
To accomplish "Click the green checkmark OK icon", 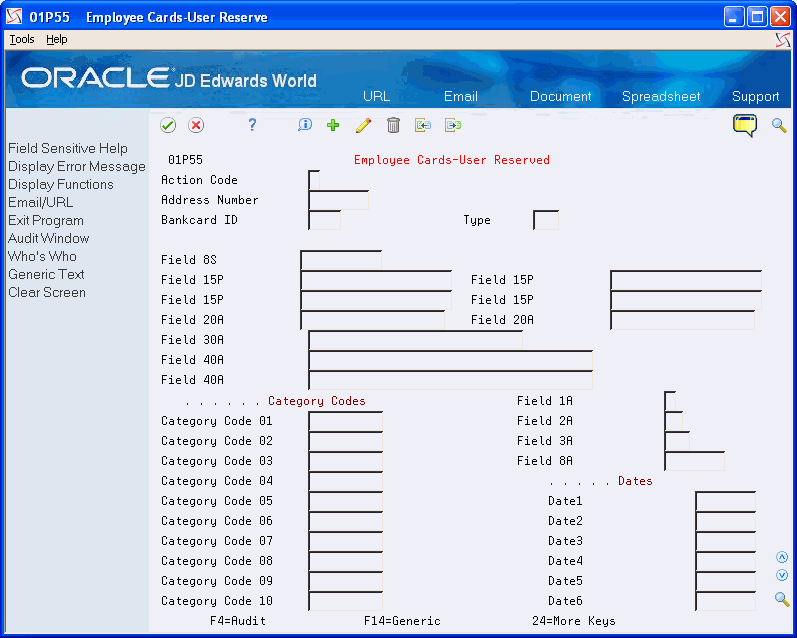I will point(168,125).
